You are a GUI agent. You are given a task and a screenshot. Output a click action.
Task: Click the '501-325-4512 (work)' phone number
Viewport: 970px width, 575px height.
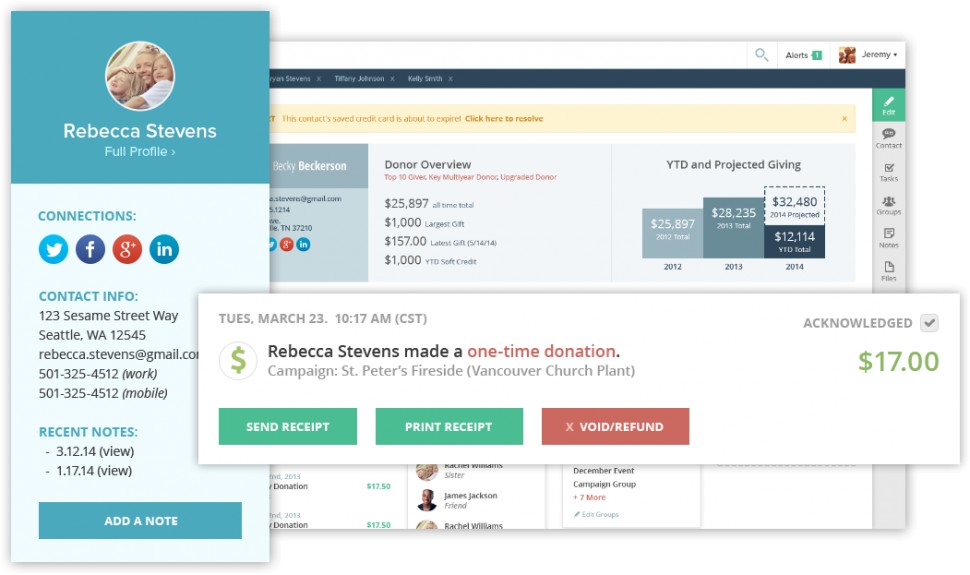click(x=98, y=374)
